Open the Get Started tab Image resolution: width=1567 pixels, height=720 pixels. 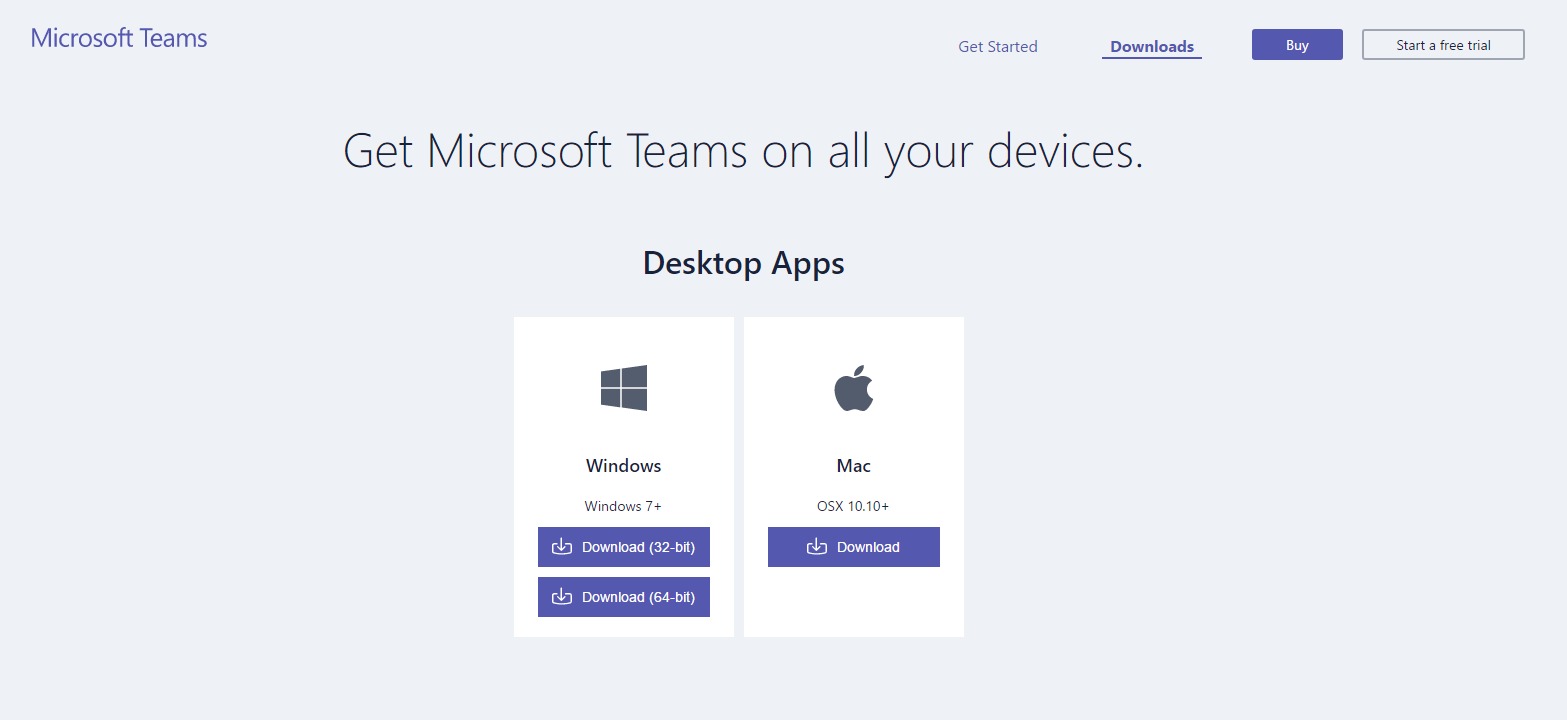(997, 46)
